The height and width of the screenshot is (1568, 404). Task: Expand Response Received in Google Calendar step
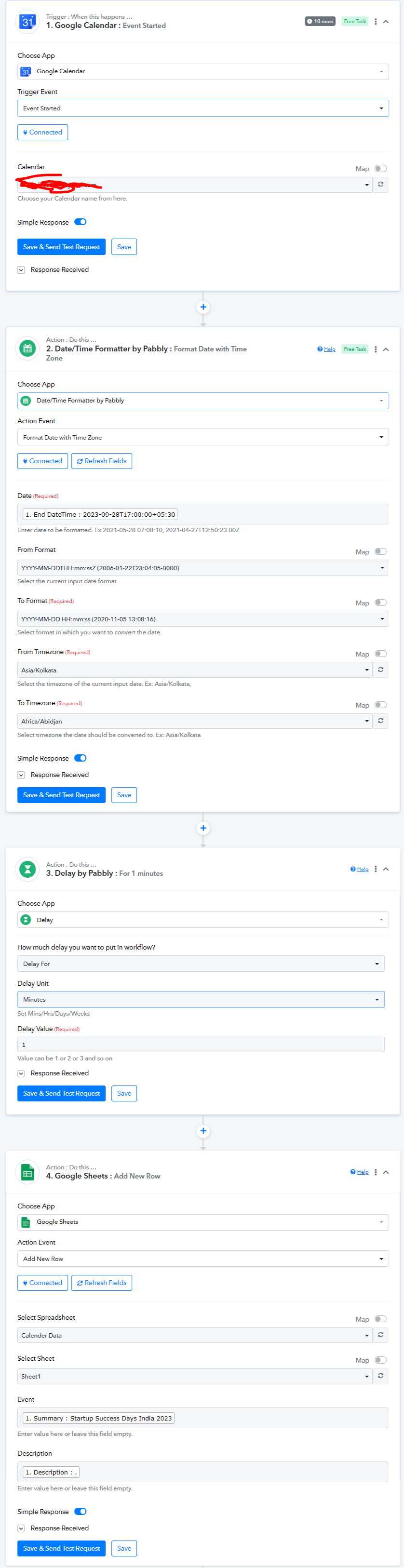point(21,269)
